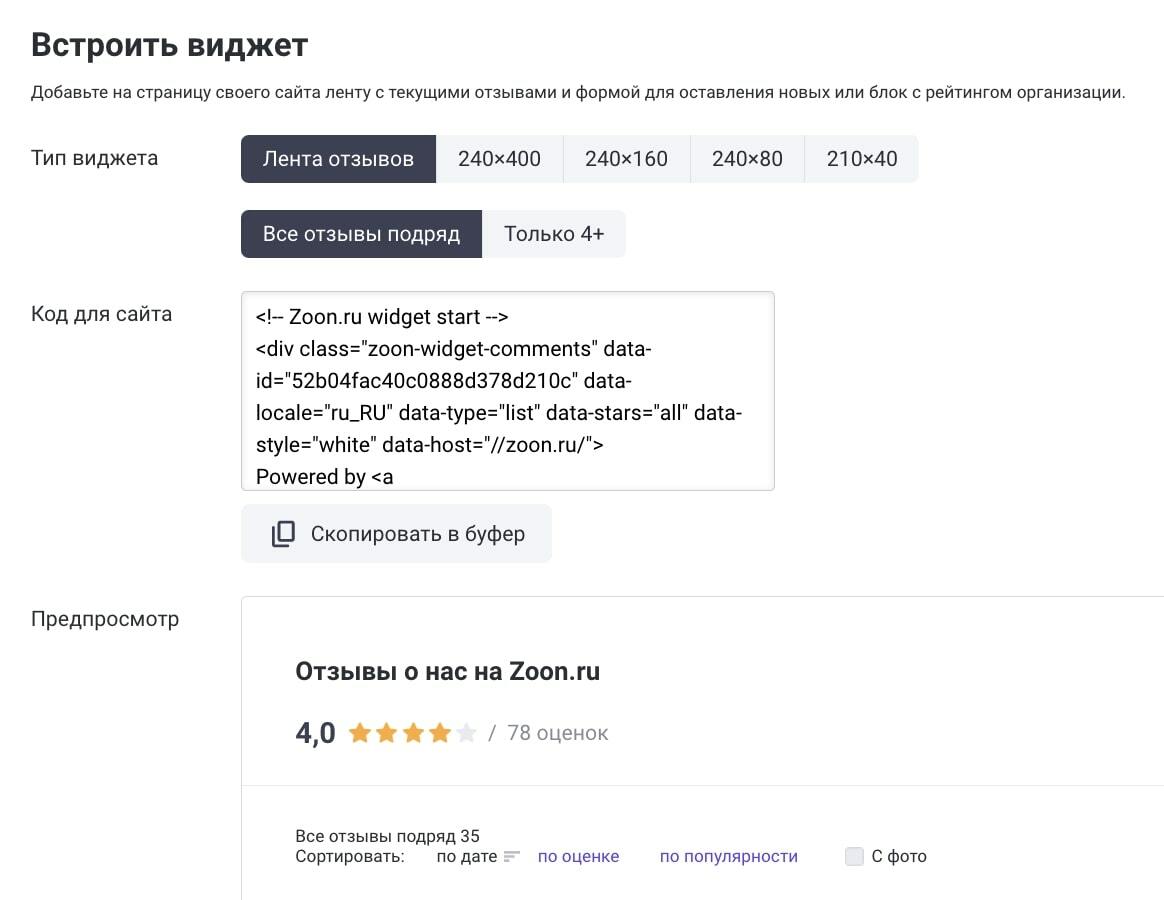Screen dimensions: 1164x900
Task: Click the fourth orange rating star
Action: (440, 734)
